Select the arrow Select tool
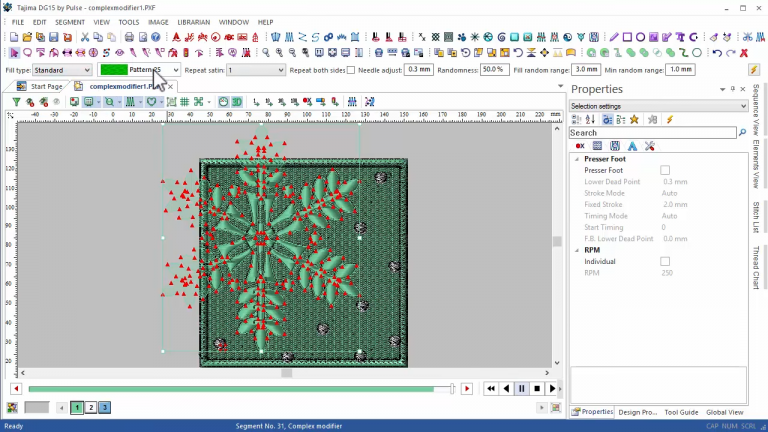 click(x=14, y=52)
